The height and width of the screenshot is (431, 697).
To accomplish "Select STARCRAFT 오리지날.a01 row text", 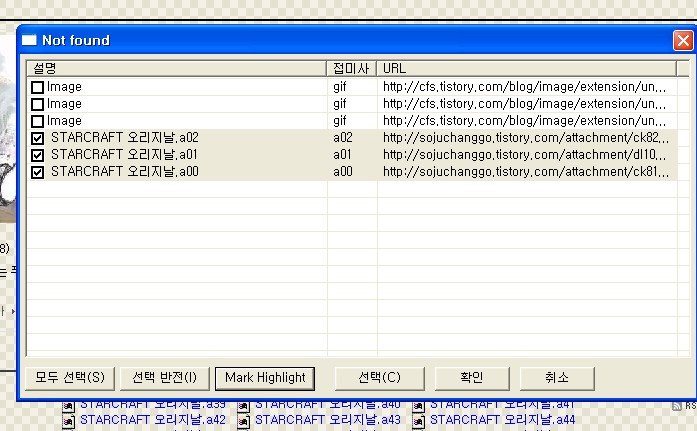I will pyautogui.click(x=124, y=155).
